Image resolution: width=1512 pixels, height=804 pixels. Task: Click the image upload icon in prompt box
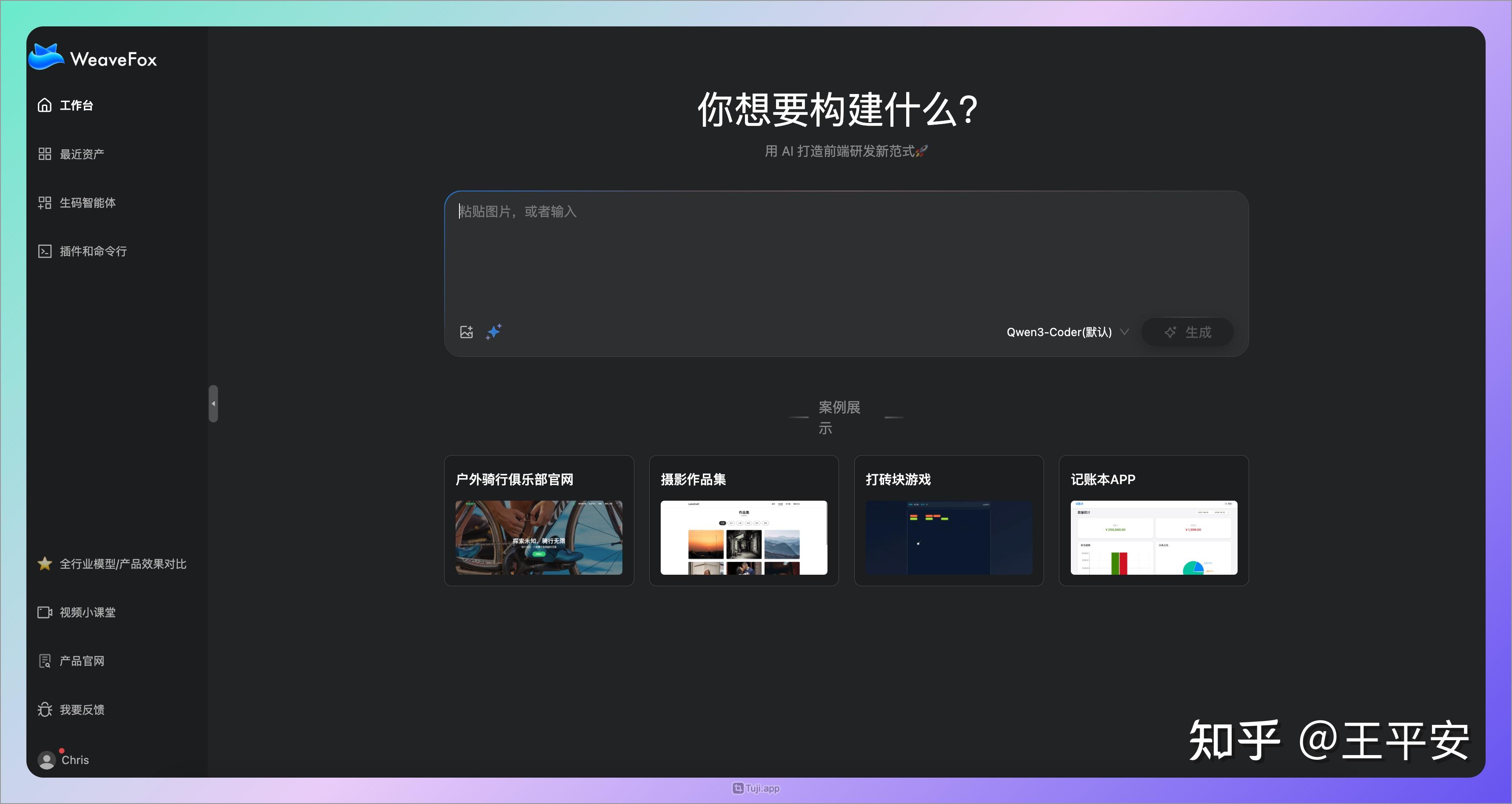[x=467, y=331]
